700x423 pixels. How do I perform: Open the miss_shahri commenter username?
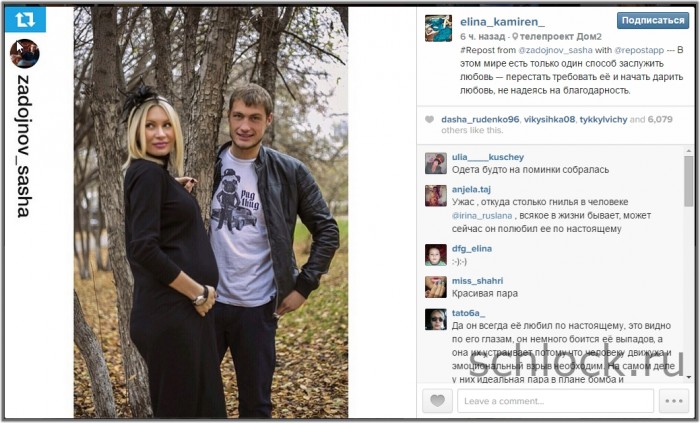pos(477,281)
